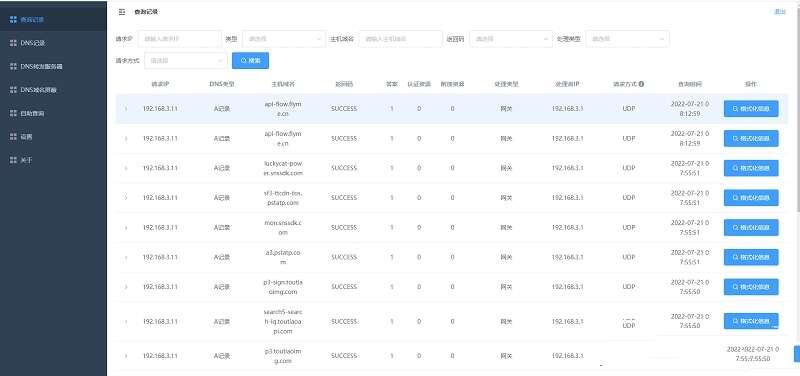Click the luckycat-power.snssdk.com hostname cell

pos(283,168)
